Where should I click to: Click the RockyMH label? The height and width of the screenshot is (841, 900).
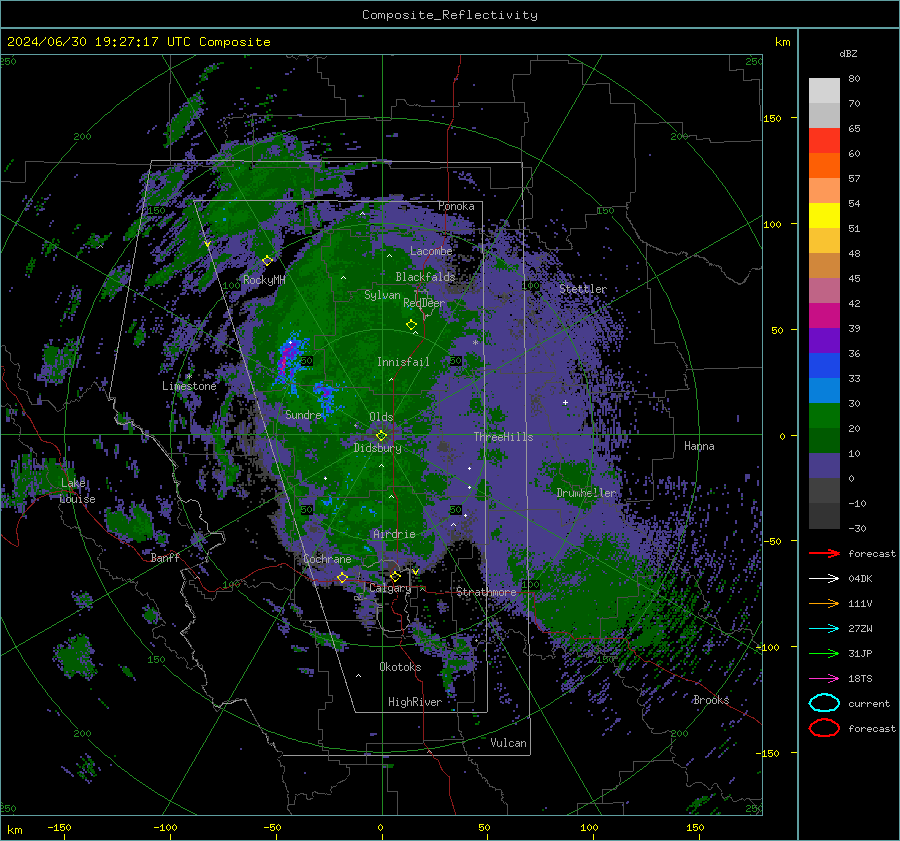(x=264, y=280)
